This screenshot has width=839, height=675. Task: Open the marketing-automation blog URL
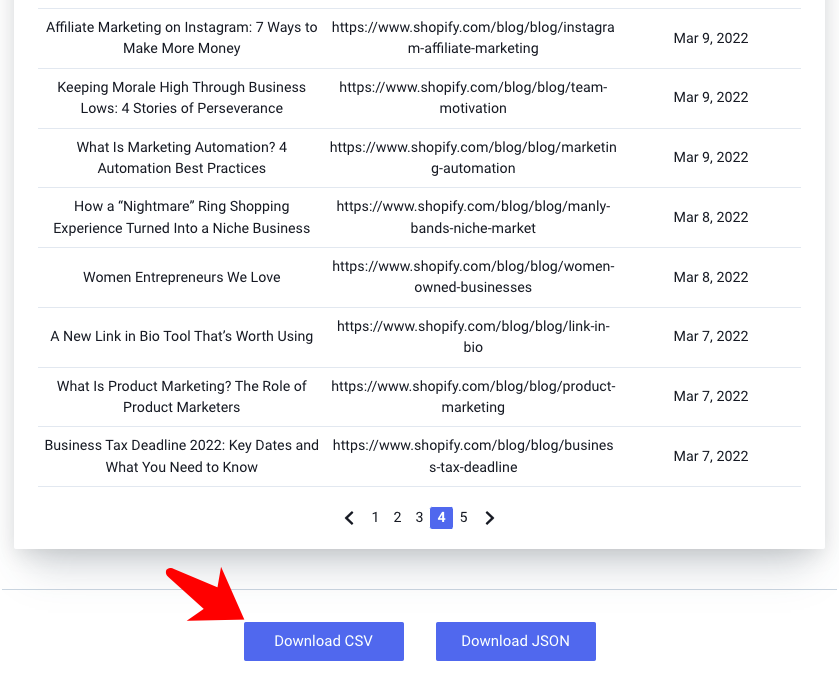coord(473,158)
